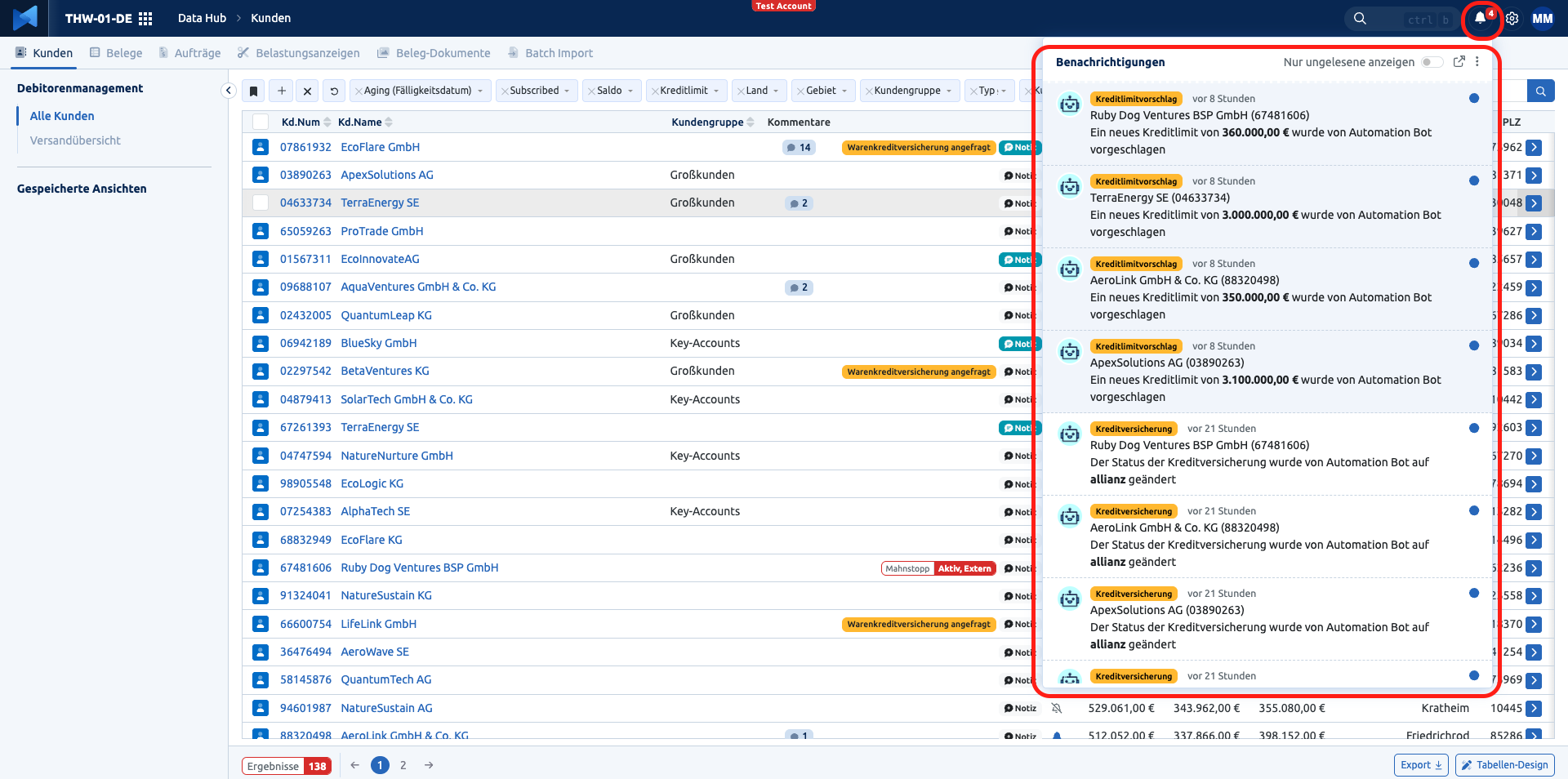The image size is (1568, 779).
Task: Select the checkbox for TerraEnergy SE 04633734
Action: pyautogui.click(x=261, y=203)
